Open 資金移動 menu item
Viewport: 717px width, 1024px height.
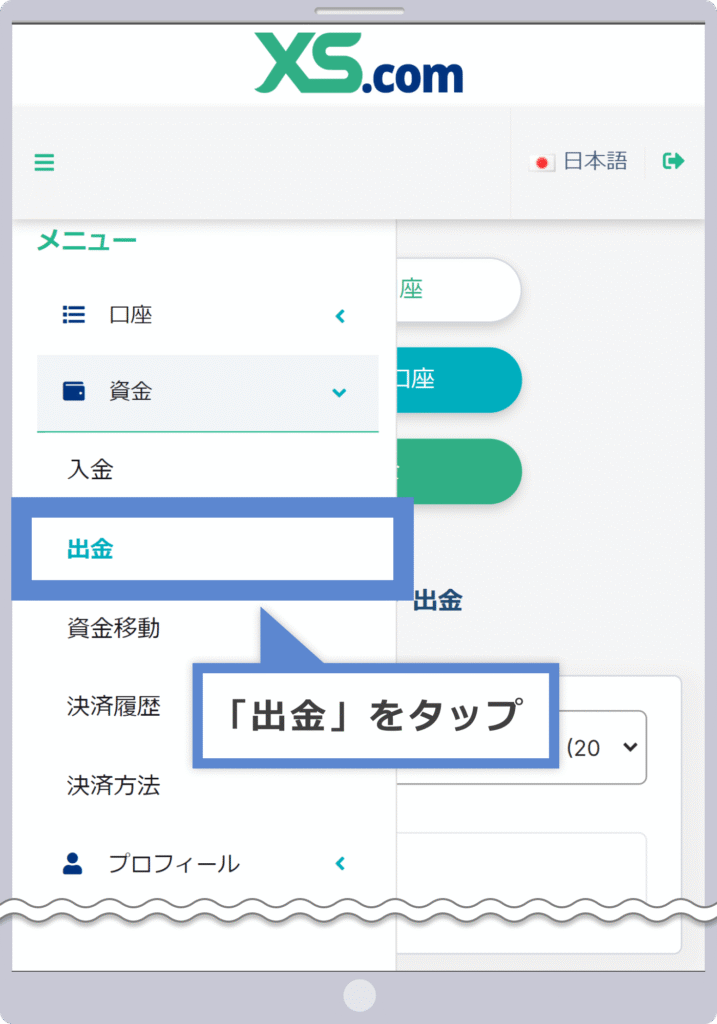click(x=114, y=628)
